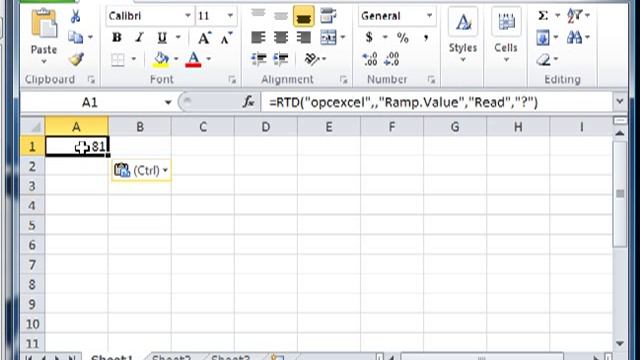The height and width of the screenshot is (360, 640).
Task: Open Merge & Center dropdown arrow
Action: click(343, 37)
